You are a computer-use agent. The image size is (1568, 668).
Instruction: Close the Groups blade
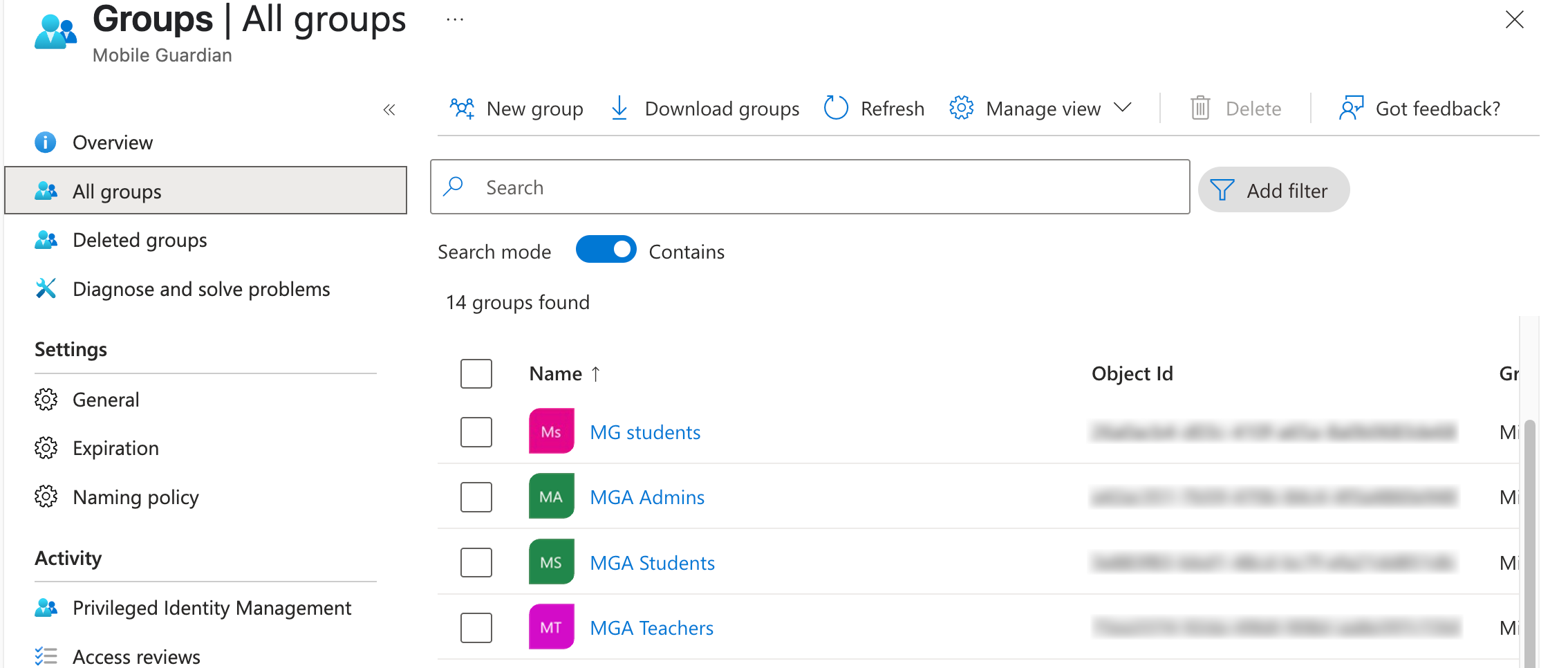tap(1514, 19)
